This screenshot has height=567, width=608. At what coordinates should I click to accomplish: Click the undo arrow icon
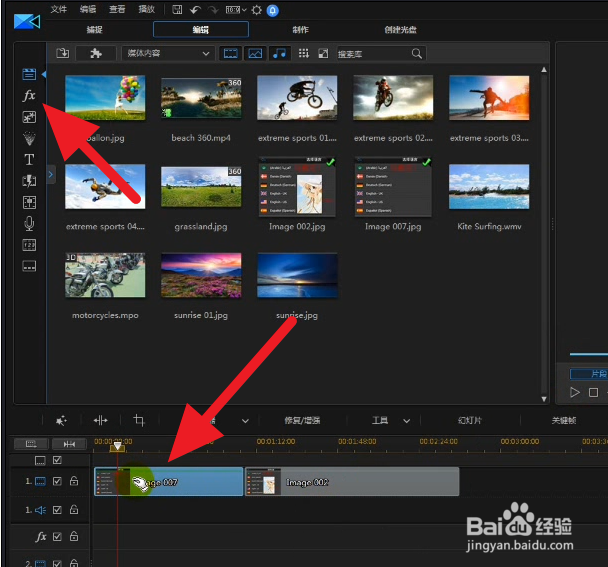click(x=195, y=10)
